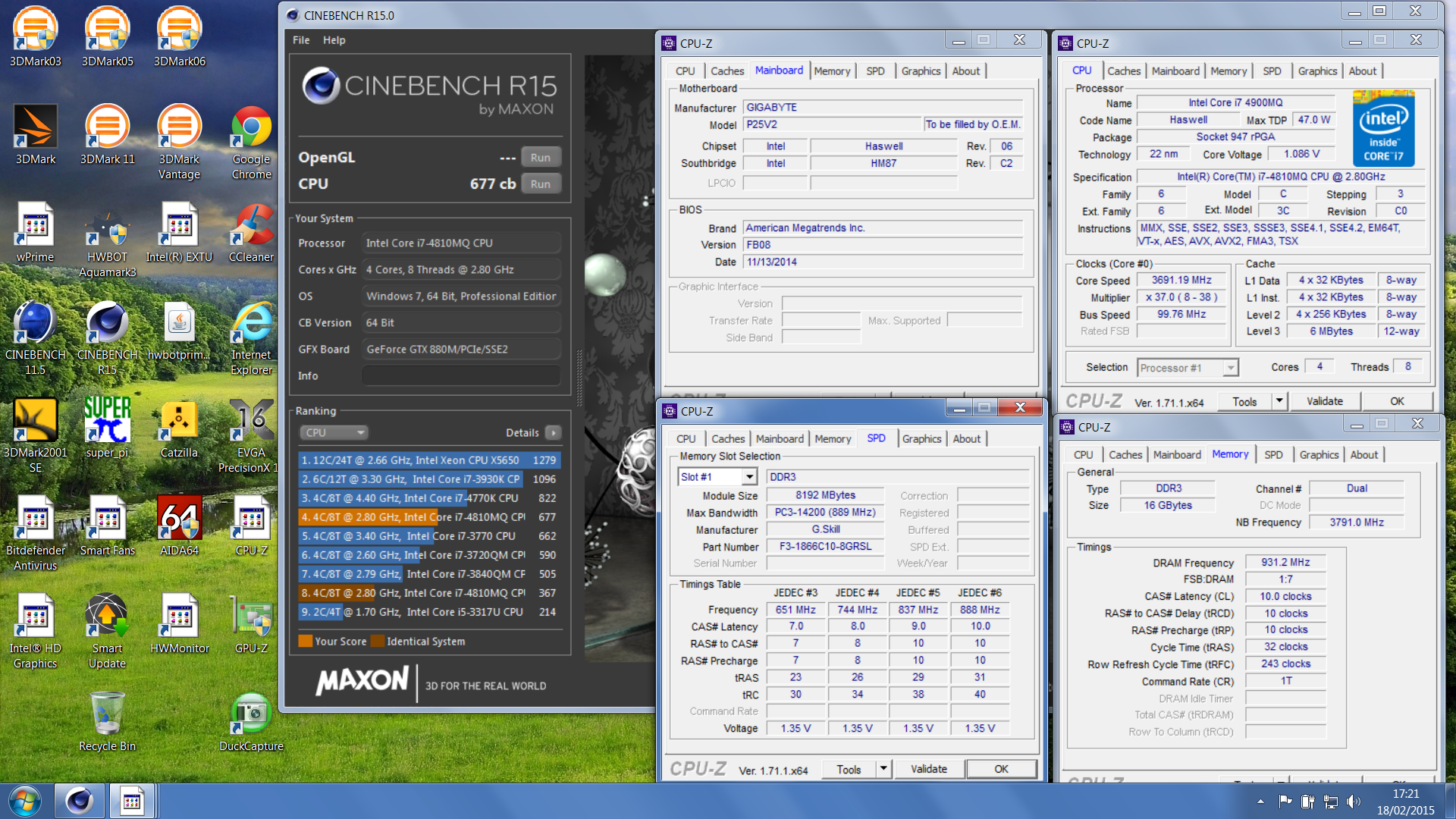1456x819 pixels.
Task: Open the GPU-Z desktop shortcut
Action: pyautogui.click(x=251, y=624)
